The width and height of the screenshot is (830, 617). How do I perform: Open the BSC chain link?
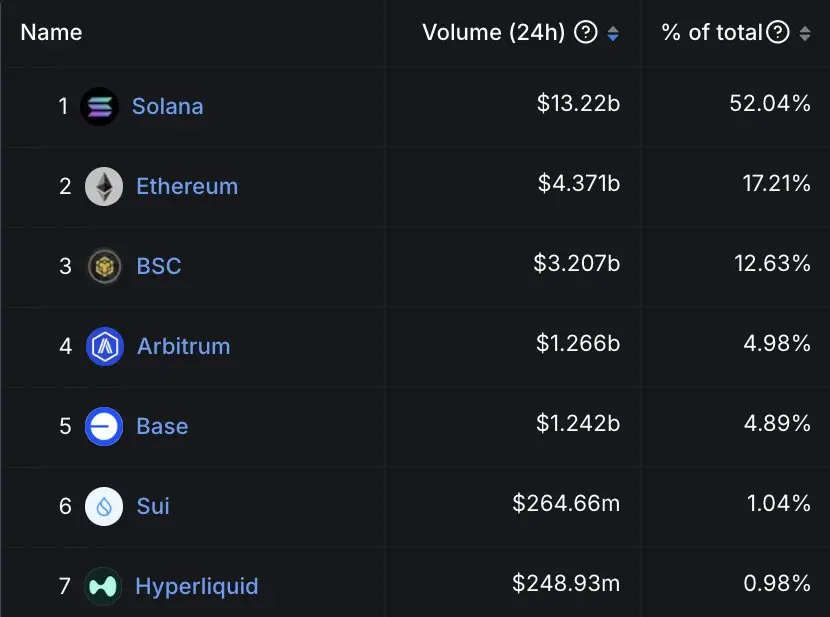point(159,266)
